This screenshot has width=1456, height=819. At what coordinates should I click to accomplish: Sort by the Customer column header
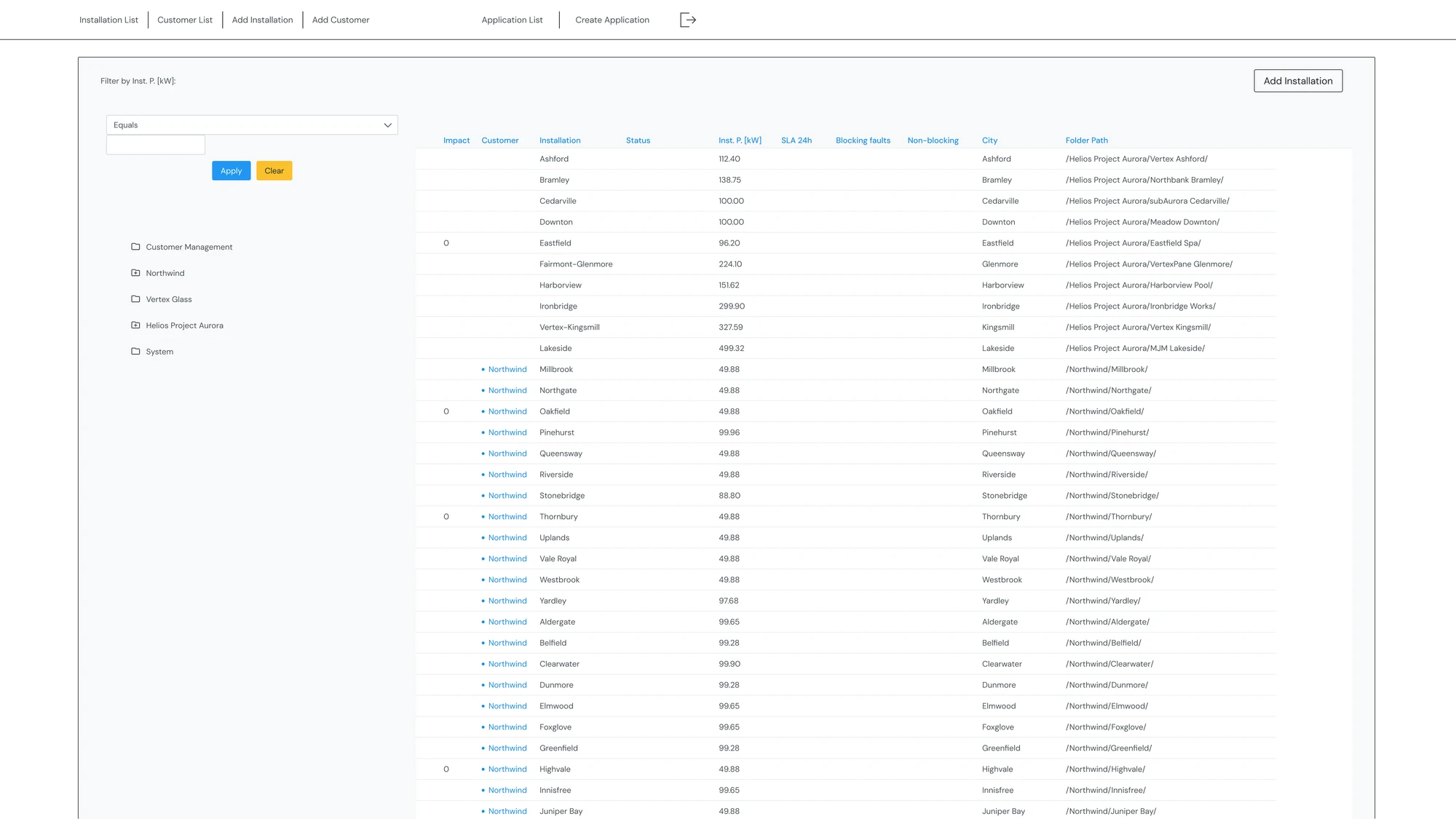click(x=500, y=141)
